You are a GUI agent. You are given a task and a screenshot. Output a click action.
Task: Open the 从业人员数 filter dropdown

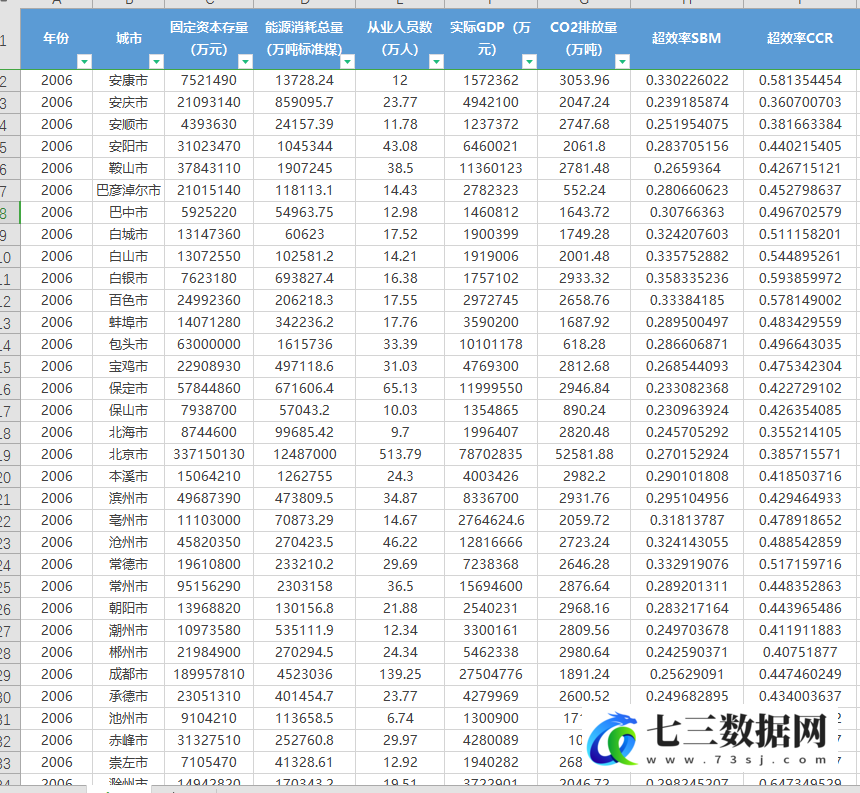coord(436,61)
